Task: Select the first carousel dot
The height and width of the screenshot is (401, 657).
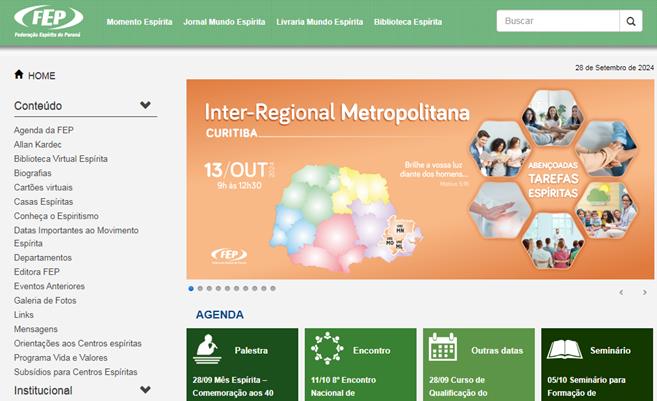Action: [191, 288]
